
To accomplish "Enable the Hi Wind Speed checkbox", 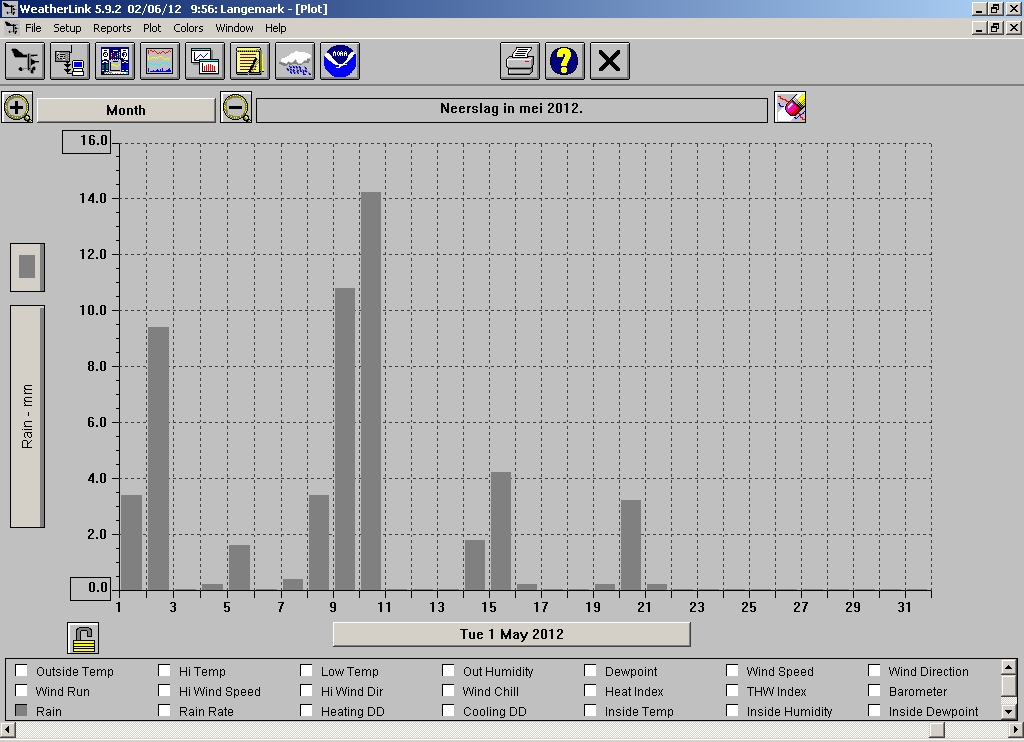I will pos(165,690).
